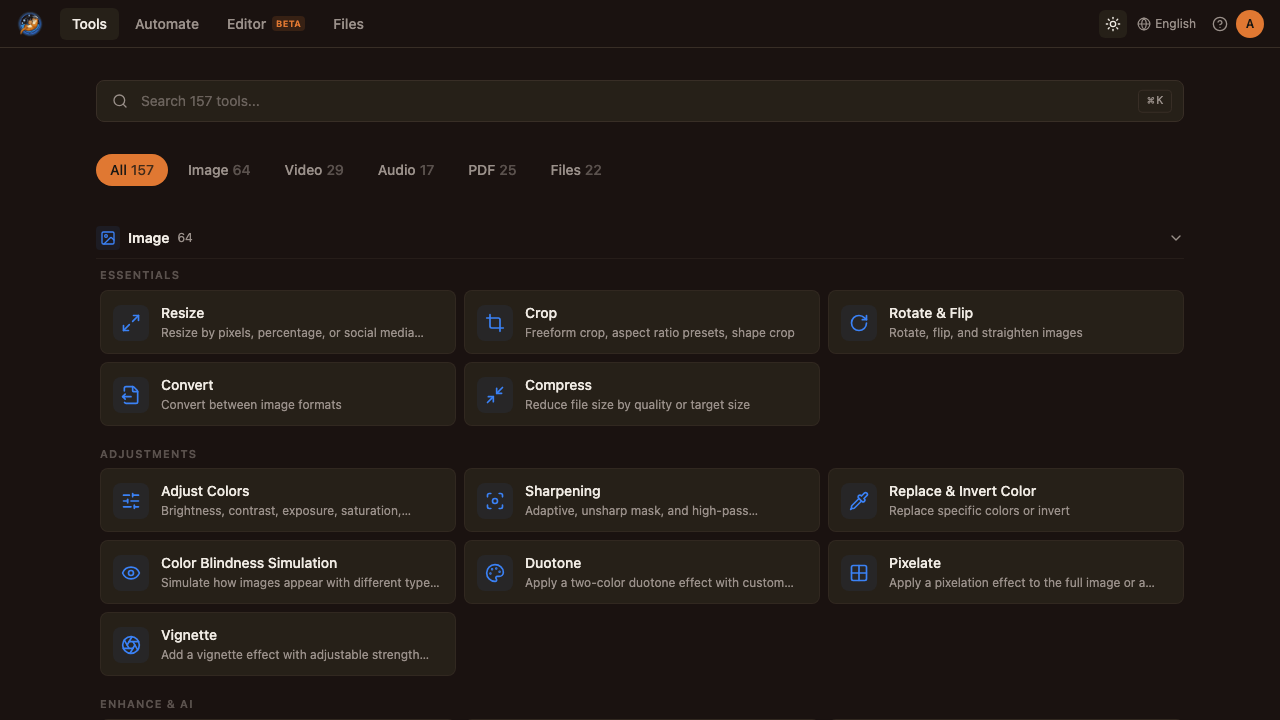Screen dimensions: 1280x720
Task: Click the Convert tool icon
Action: point(131,394)
